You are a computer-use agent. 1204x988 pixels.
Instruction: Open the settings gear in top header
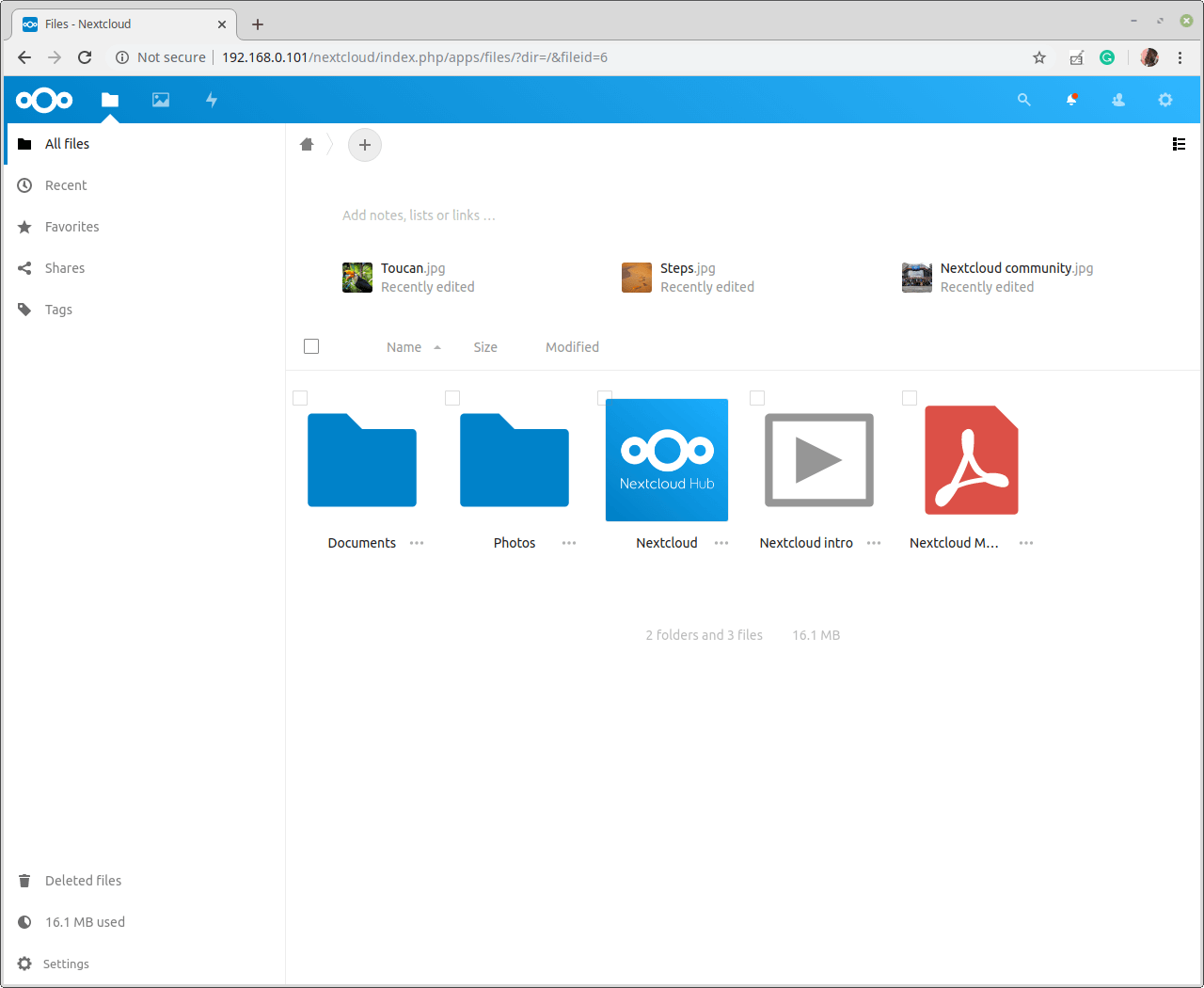point(1165,100)
